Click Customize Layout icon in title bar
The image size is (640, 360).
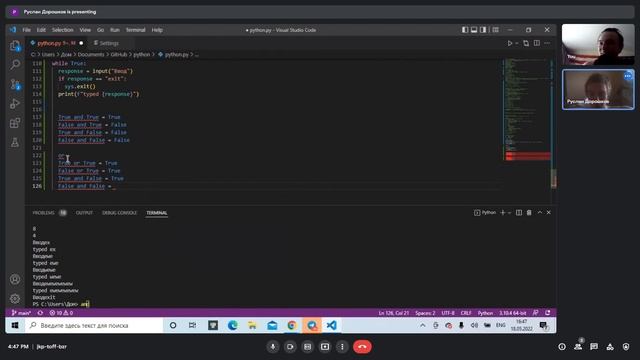click(x=496, y=30)
